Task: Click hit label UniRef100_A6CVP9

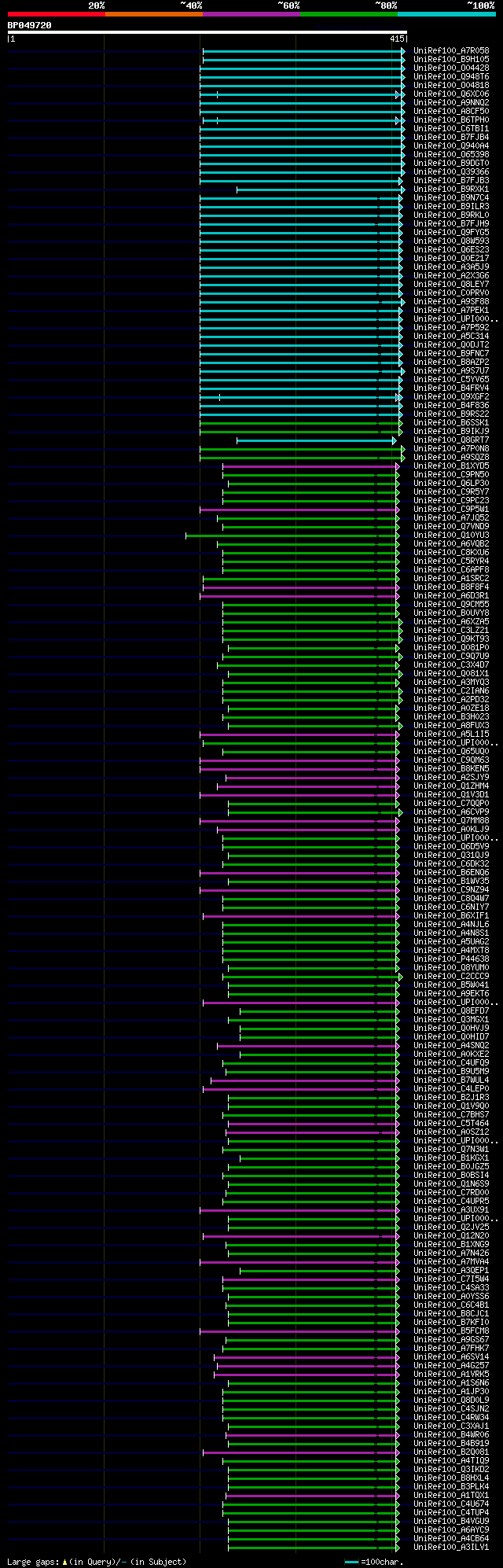Action: coord(451,812)
